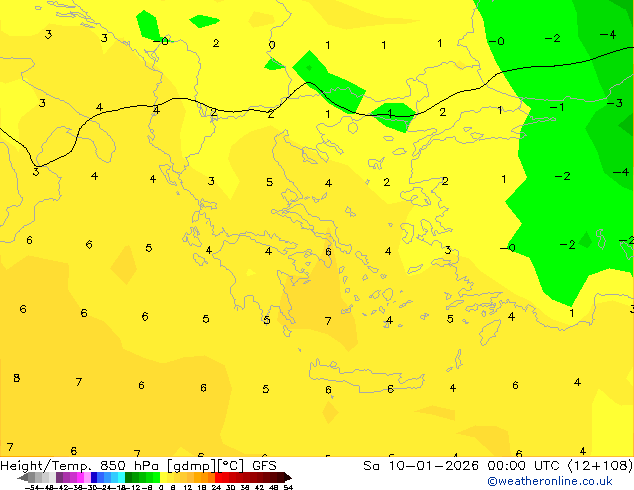
Task: Pick the bright yellow legend swatch above 0
Action: pos(163,477)
